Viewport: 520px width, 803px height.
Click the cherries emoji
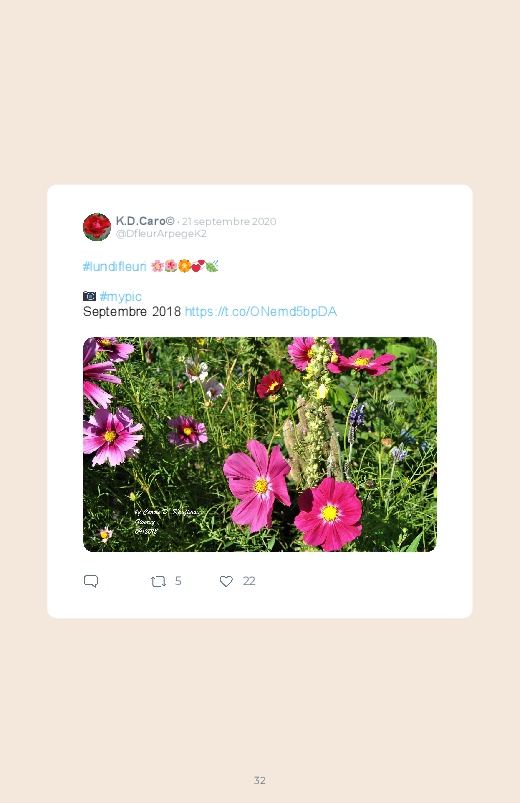click(198, 266)
